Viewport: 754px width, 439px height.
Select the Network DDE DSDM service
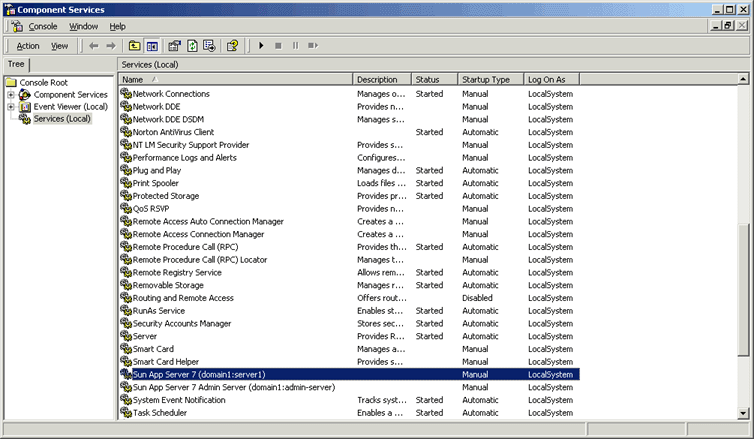[x=168, y=119]
